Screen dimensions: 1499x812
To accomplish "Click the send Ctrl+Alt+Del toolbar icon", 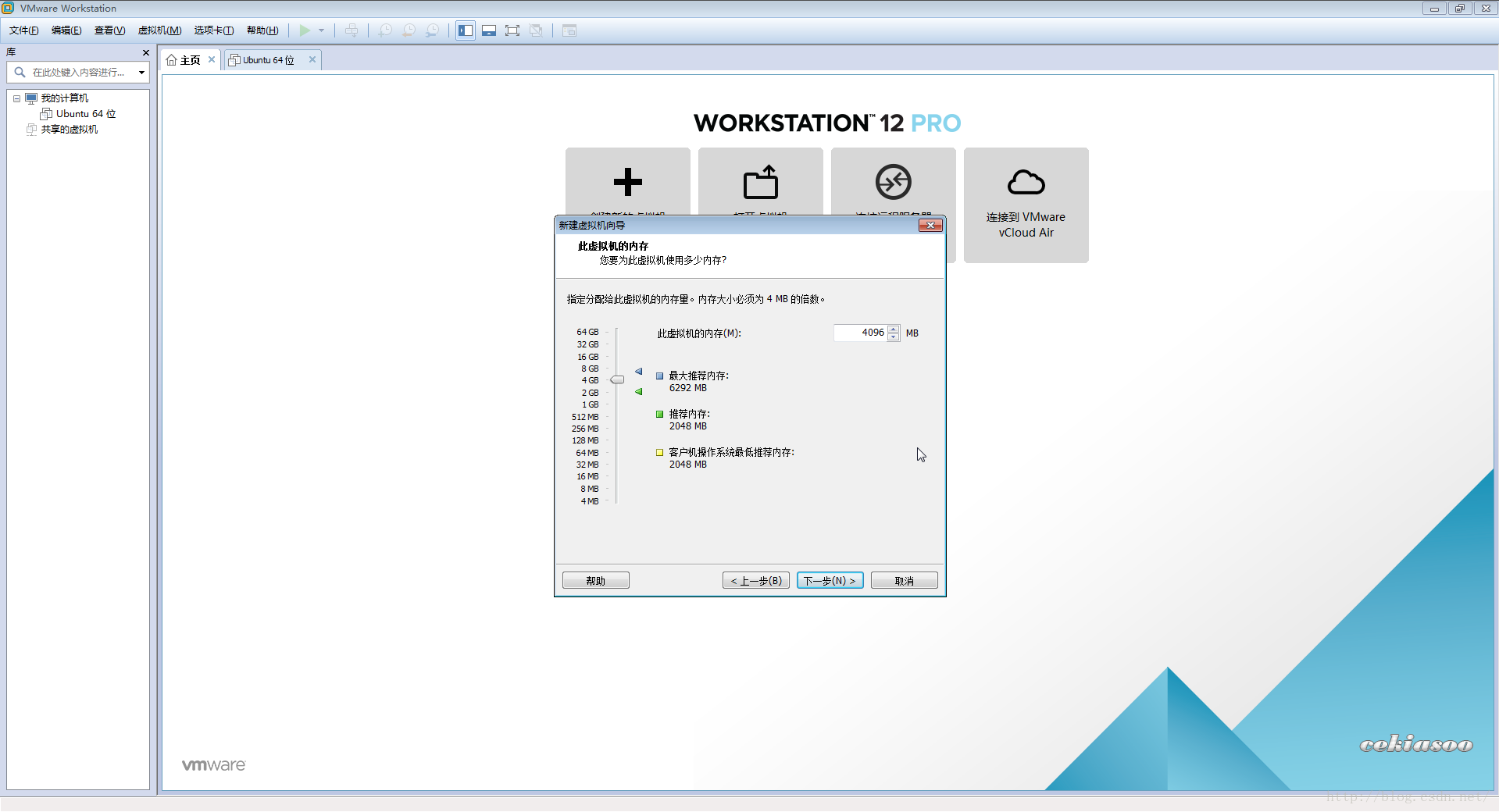I will tap(352, 30).
